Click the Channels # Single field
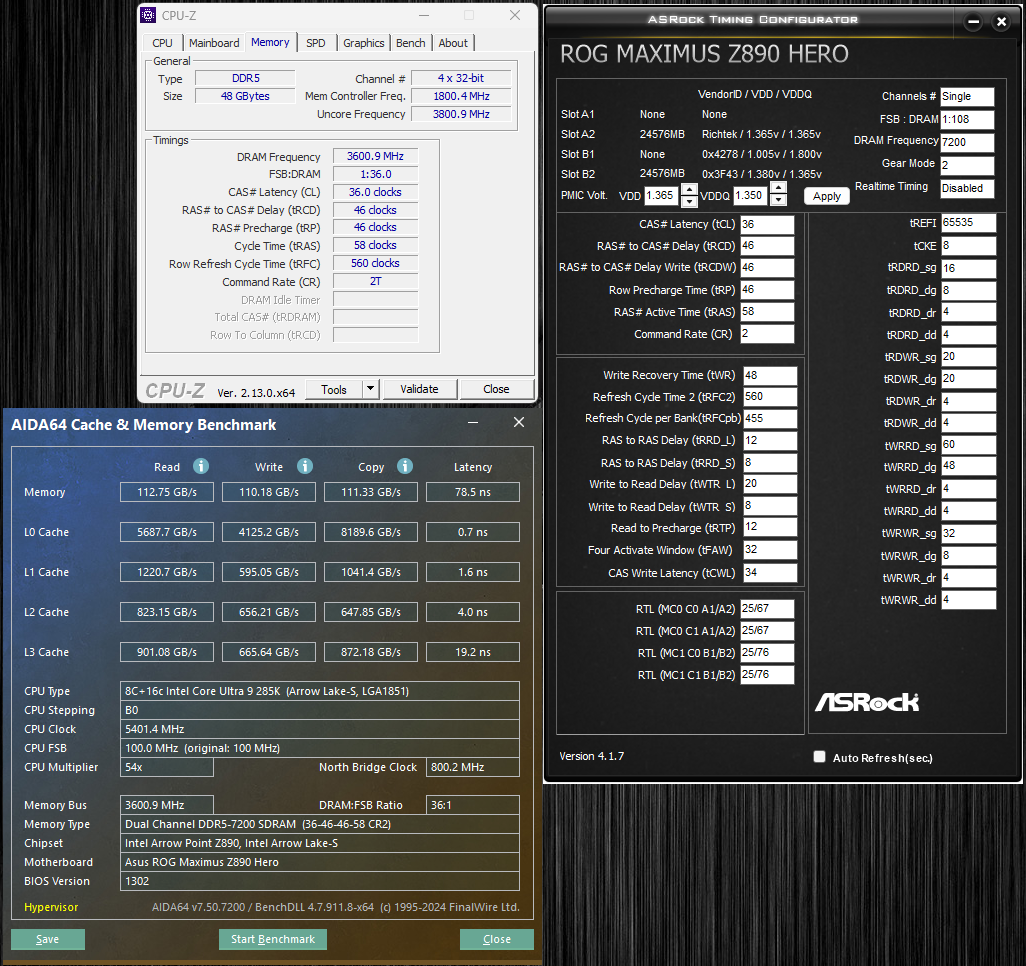Image resolution: width=1026 pixels, height=966 pixels. pyautogui.click(x=967, y=96)
